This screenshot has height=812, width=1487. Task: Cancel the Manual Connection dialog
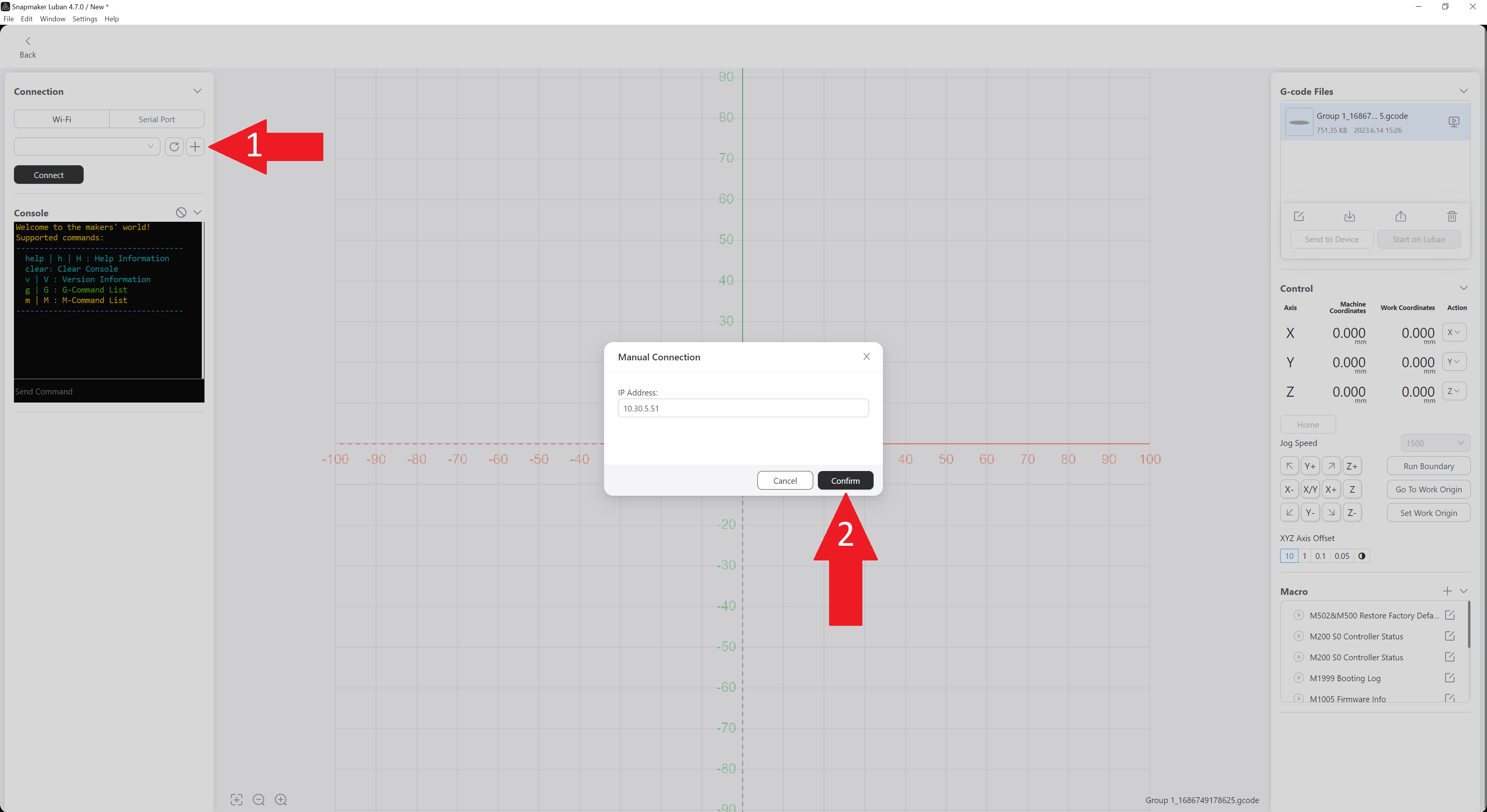tap(785, 480)
